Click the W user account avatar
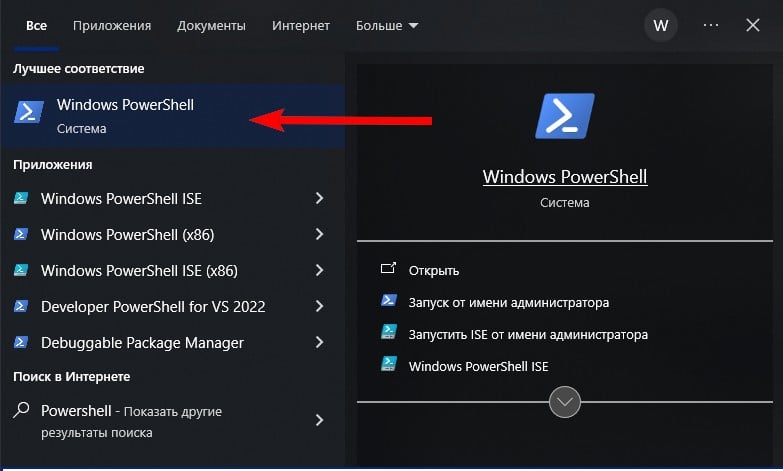The width and height of the screenshot is (783, 471). (660, 26)
